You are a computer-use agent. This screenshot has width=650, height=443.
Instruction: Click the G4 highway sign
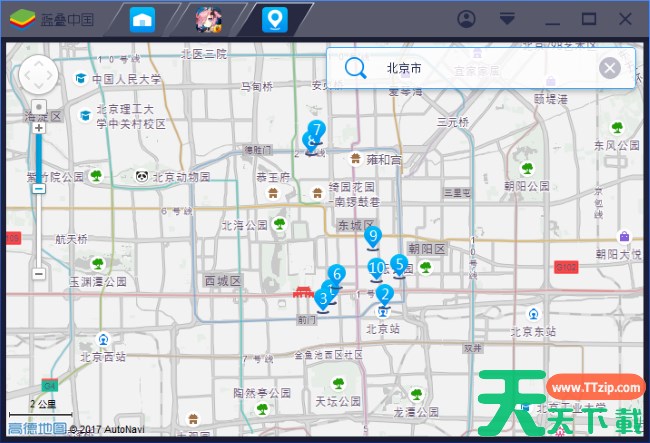tap(50, 385)
